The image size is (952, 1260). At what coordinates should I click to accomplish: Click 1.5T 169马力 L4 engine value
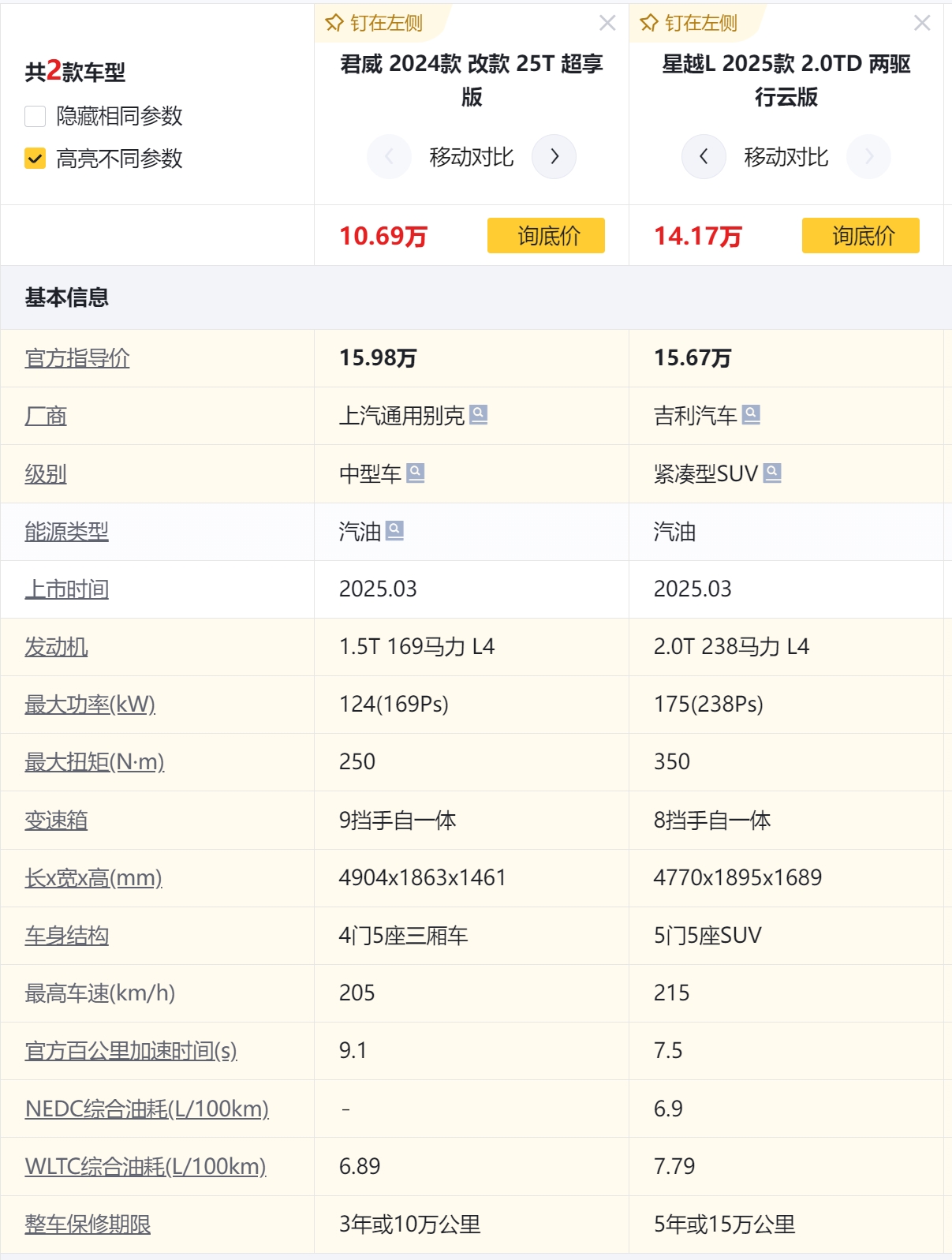[x=416, y=647]
